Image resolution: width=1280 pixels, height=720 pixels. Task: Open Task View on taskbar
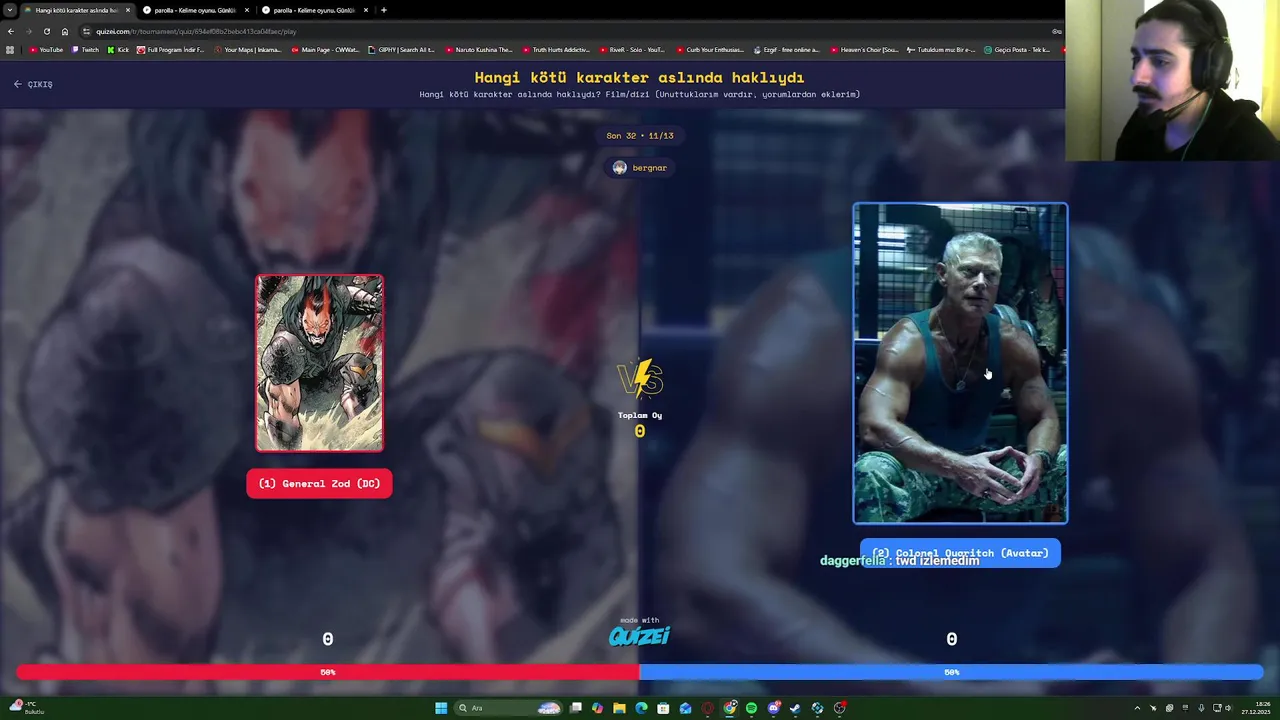coord(576,708)
